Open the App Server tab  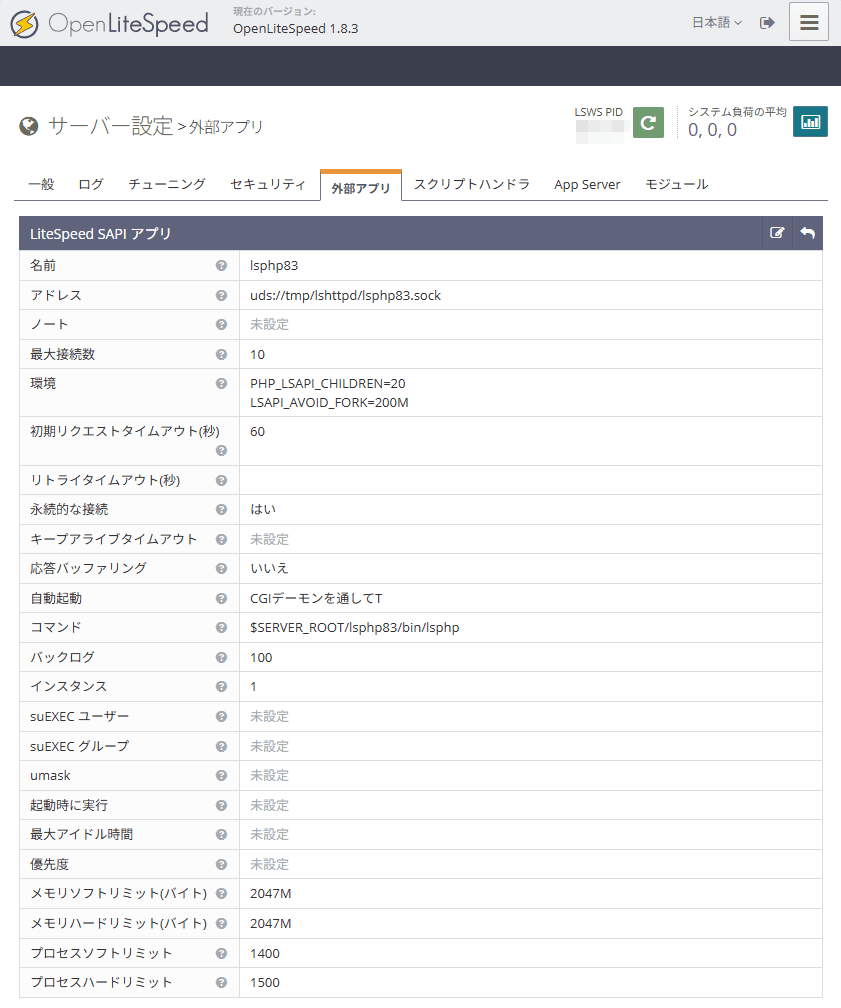587,184
